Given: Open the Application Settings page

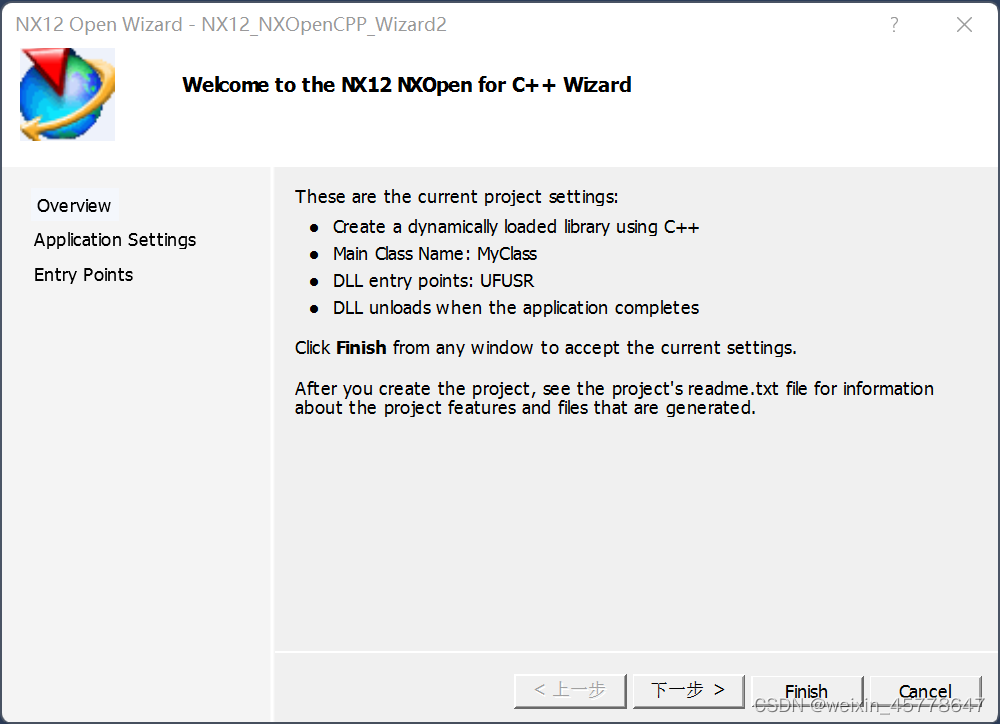Looking at the screenshot, I should pos(114,240).
